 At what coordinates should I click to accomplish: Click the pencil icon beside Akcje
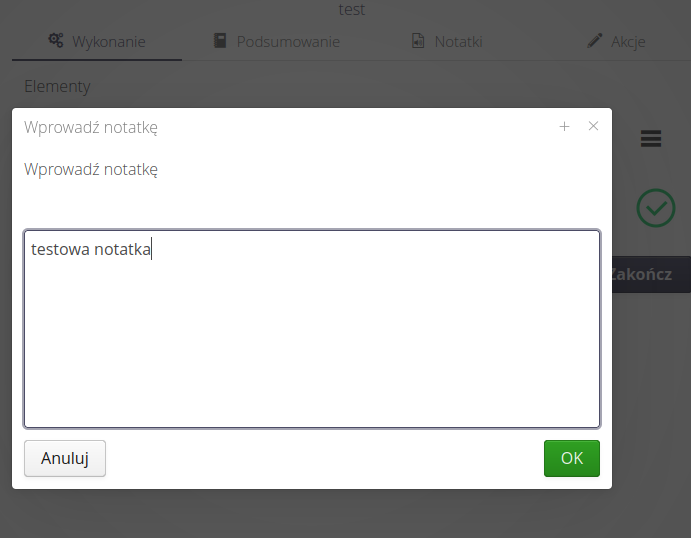pyautogui.click(x=595, y=41)
